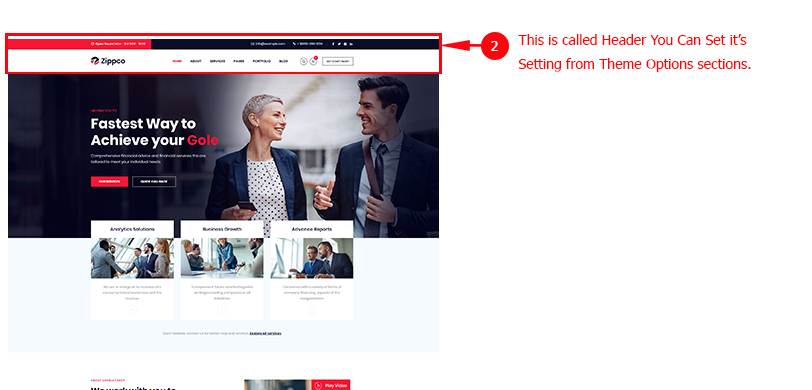This screenshot has height=390, width=812.
Task: Click the hero paragraph about financial advice
Action: 148,158
